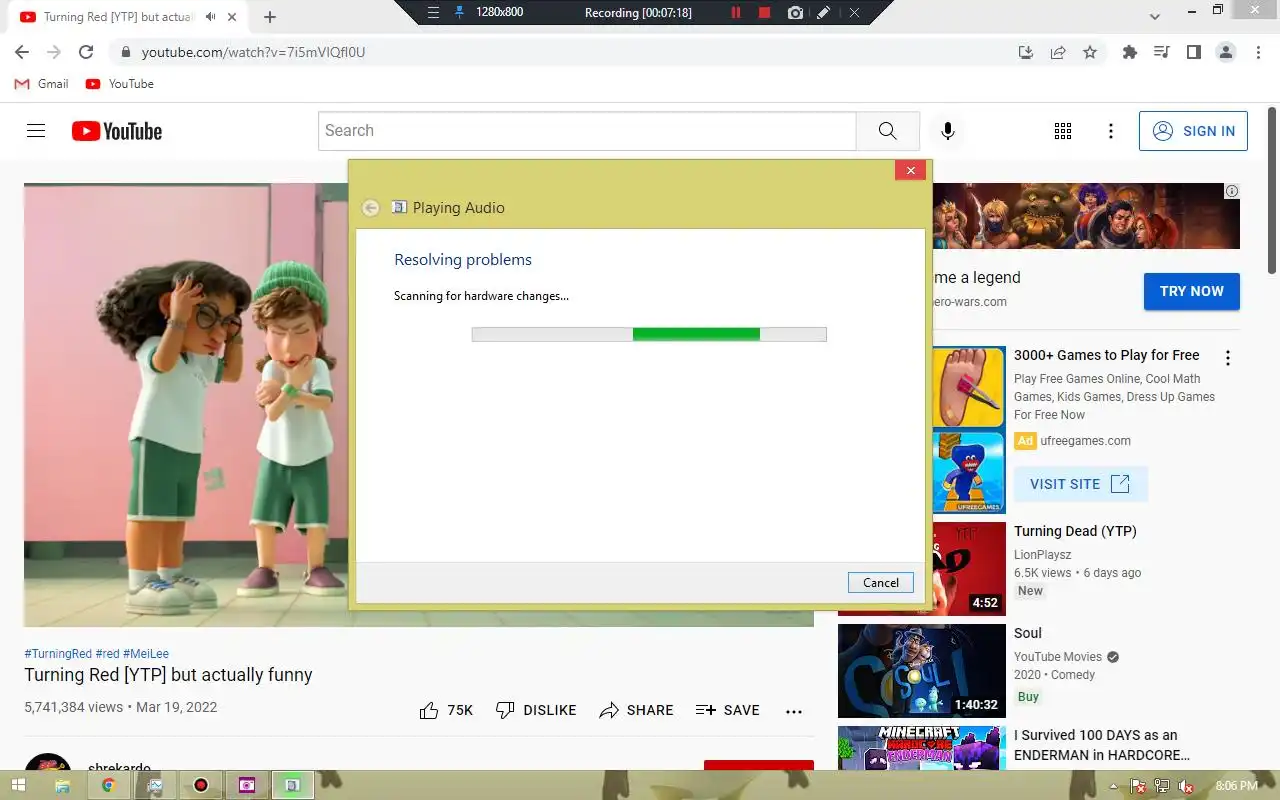Open Chrome from the taskbar
The height and width of the screenshot is (800, 1280).
(x=108, y=785)
